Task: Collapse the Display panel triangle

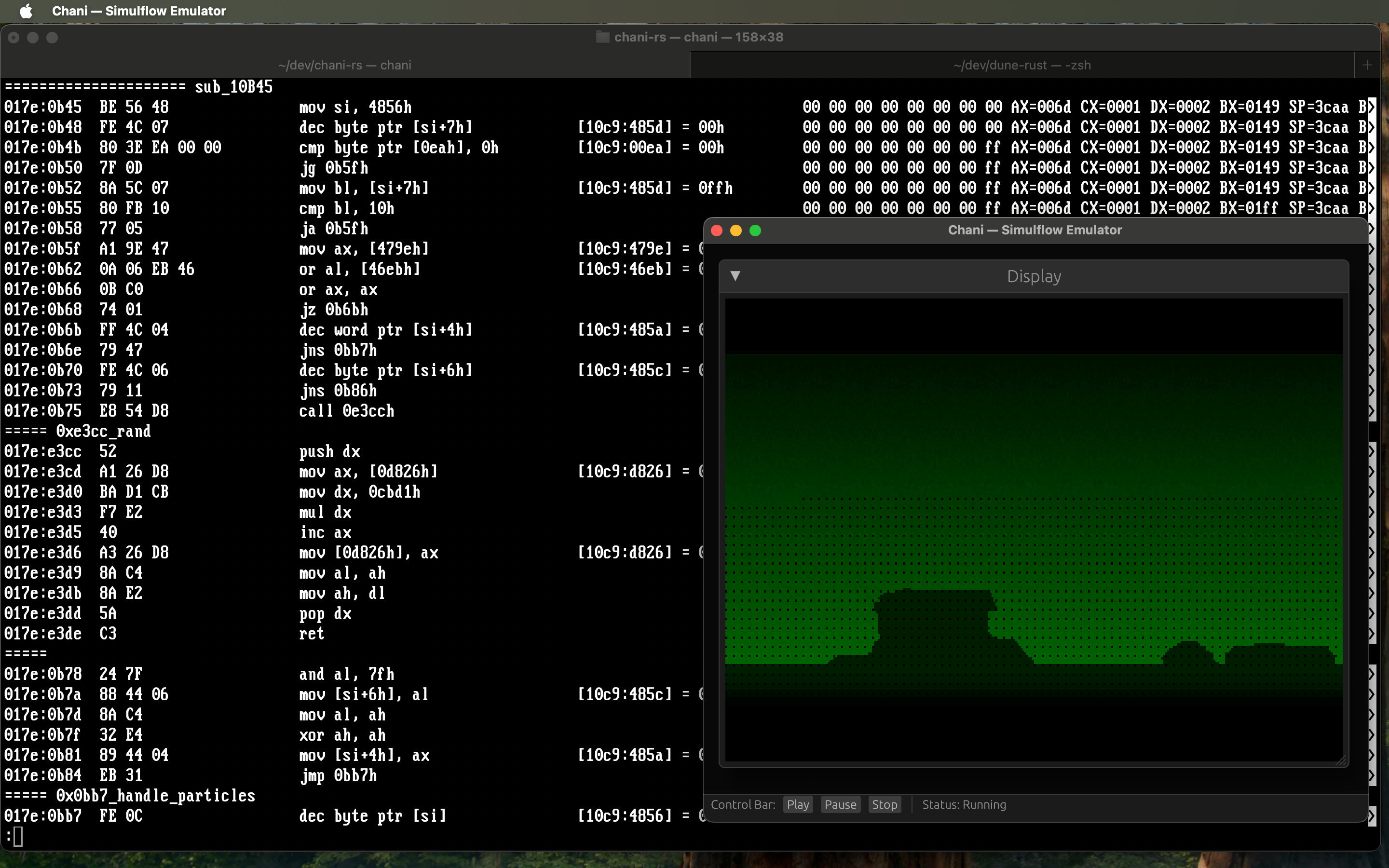Action: 735,276
